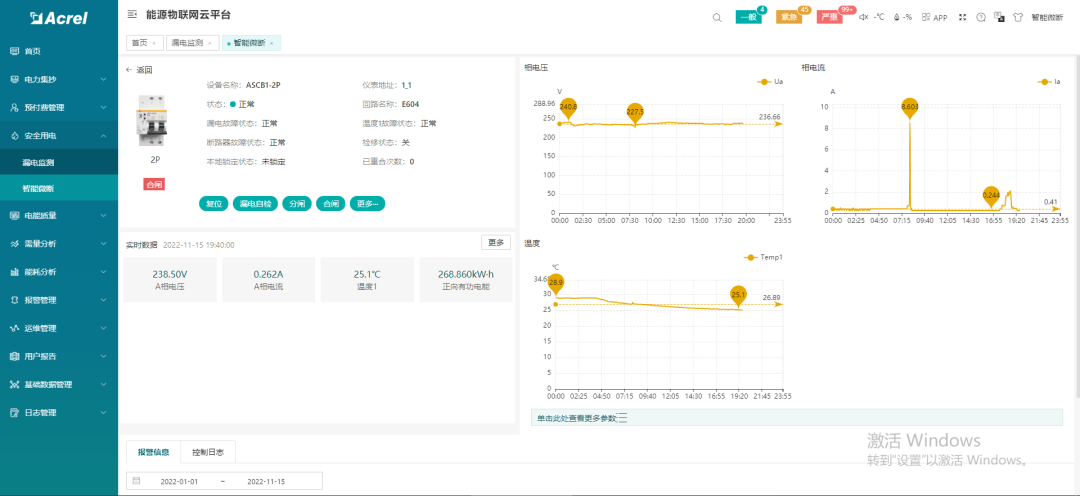Image resolution: width=1080 pixels, height=496 pixels.
Task: Open the help question mark icon
Action: tap(981, 17)
